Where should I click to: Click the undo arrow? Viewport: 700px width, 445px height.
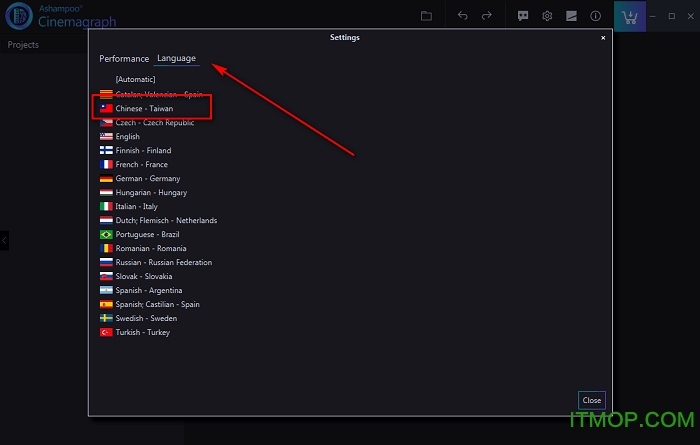click(462, 16)
